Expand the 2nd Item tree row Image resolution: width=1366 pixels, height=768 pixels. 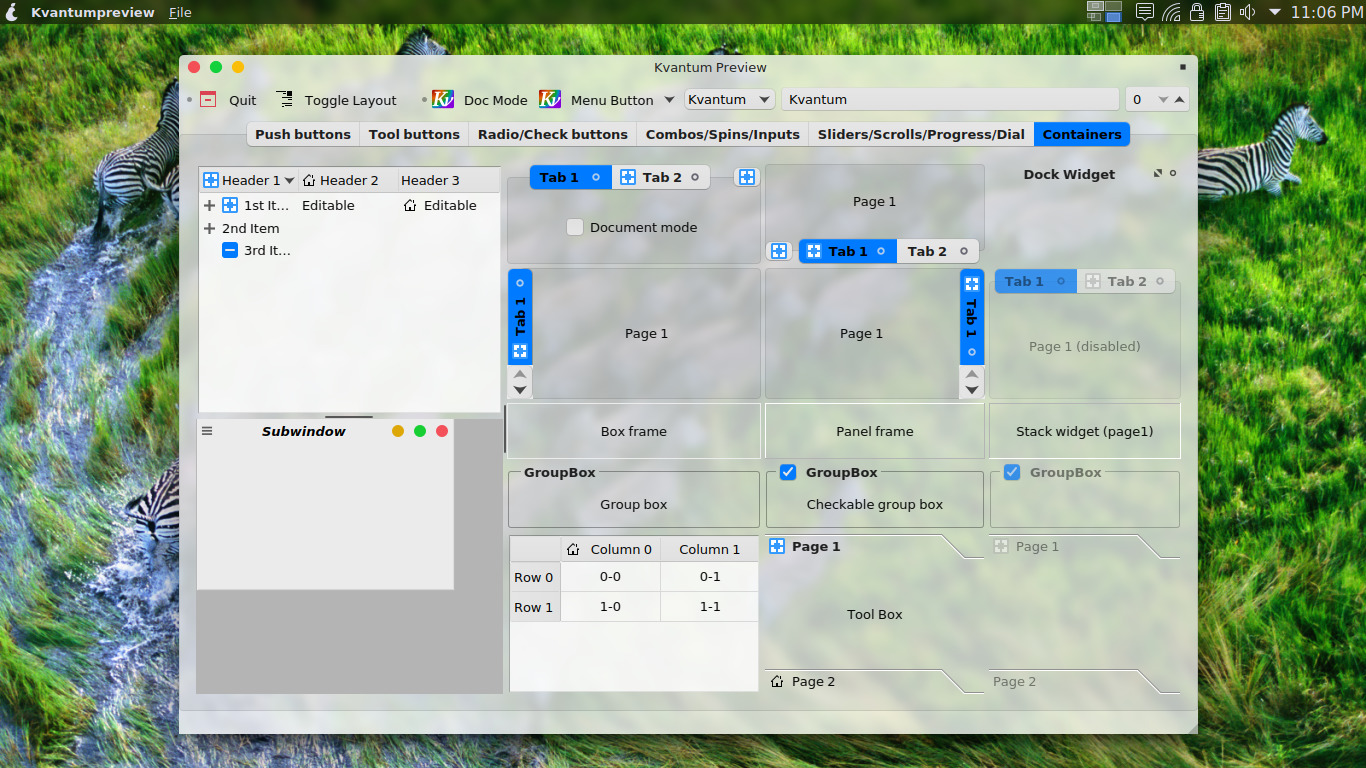pos(209,228)
